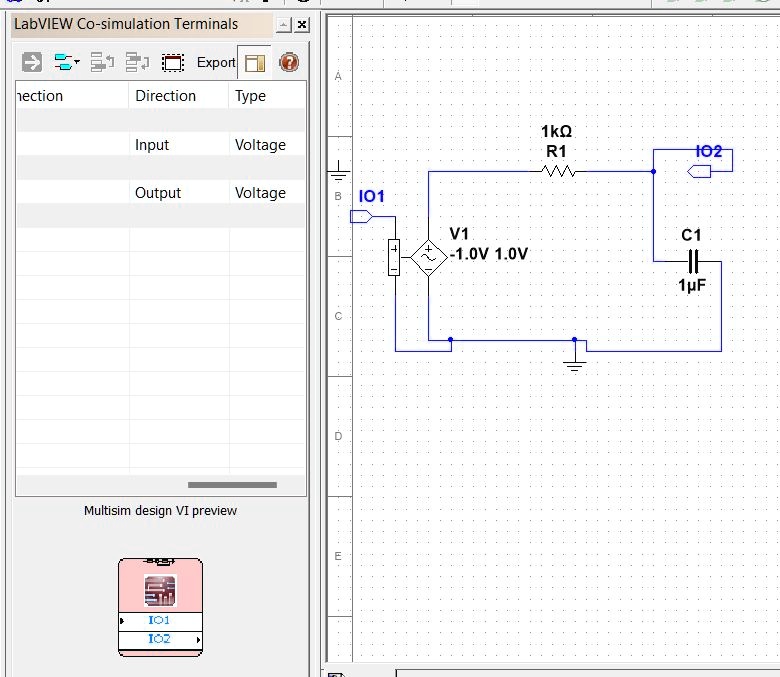Click the horizontal scrollbar in terminals table
The image size is (780, 677).
click(x=232, y=485)
